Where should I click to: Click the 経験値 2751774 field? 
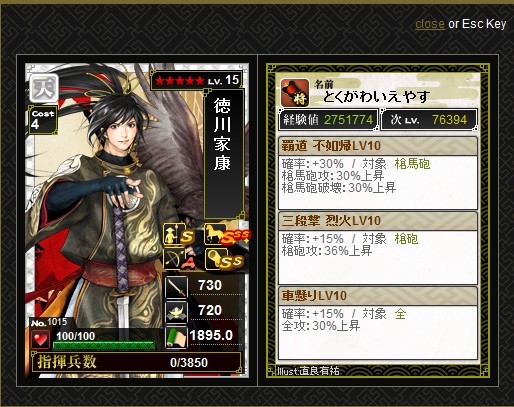[328, 120]
